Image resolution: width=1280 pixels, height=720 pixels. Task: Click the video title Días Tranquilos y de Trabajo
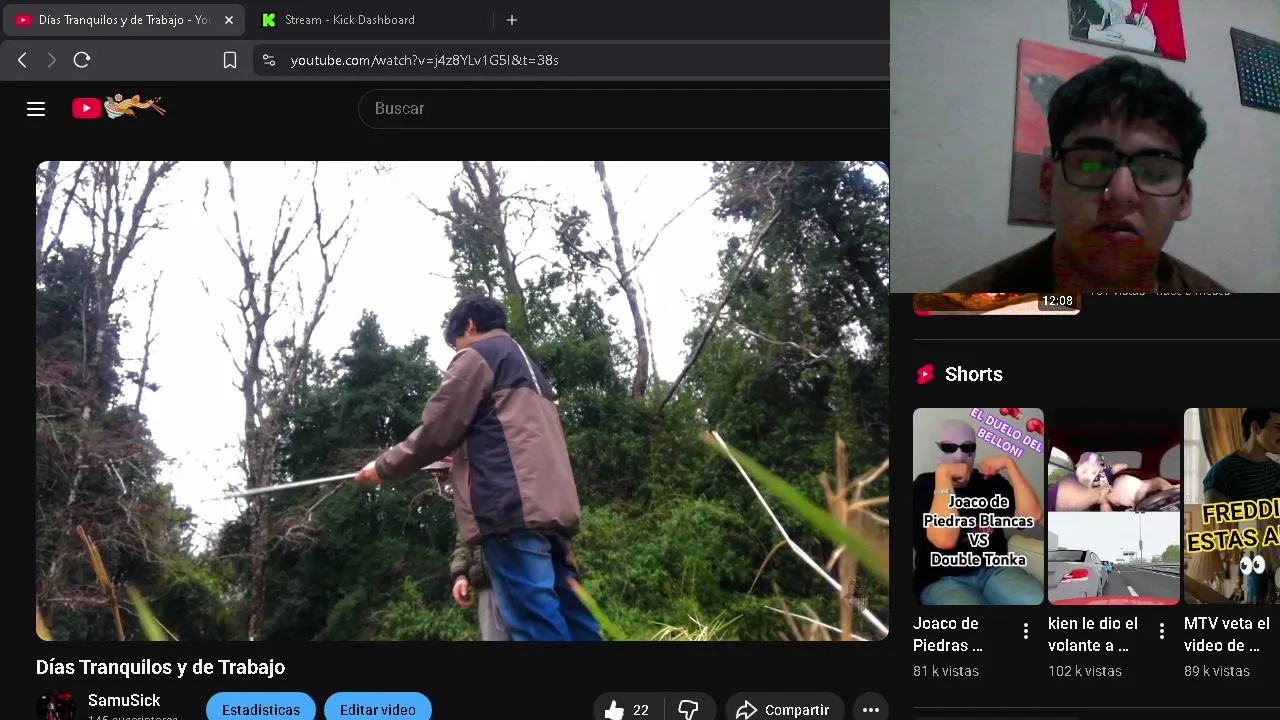[160, 667]
